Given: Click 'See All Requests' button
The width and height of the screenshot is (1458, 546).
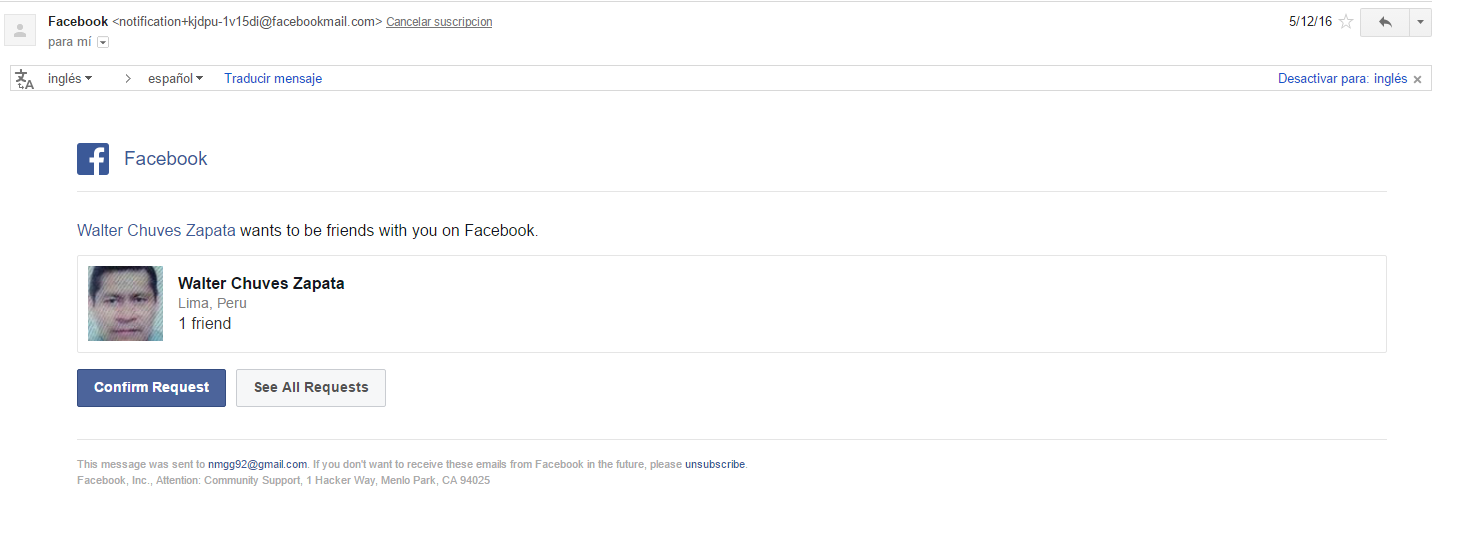Looking at the screenshot, I should click(311, 388).
